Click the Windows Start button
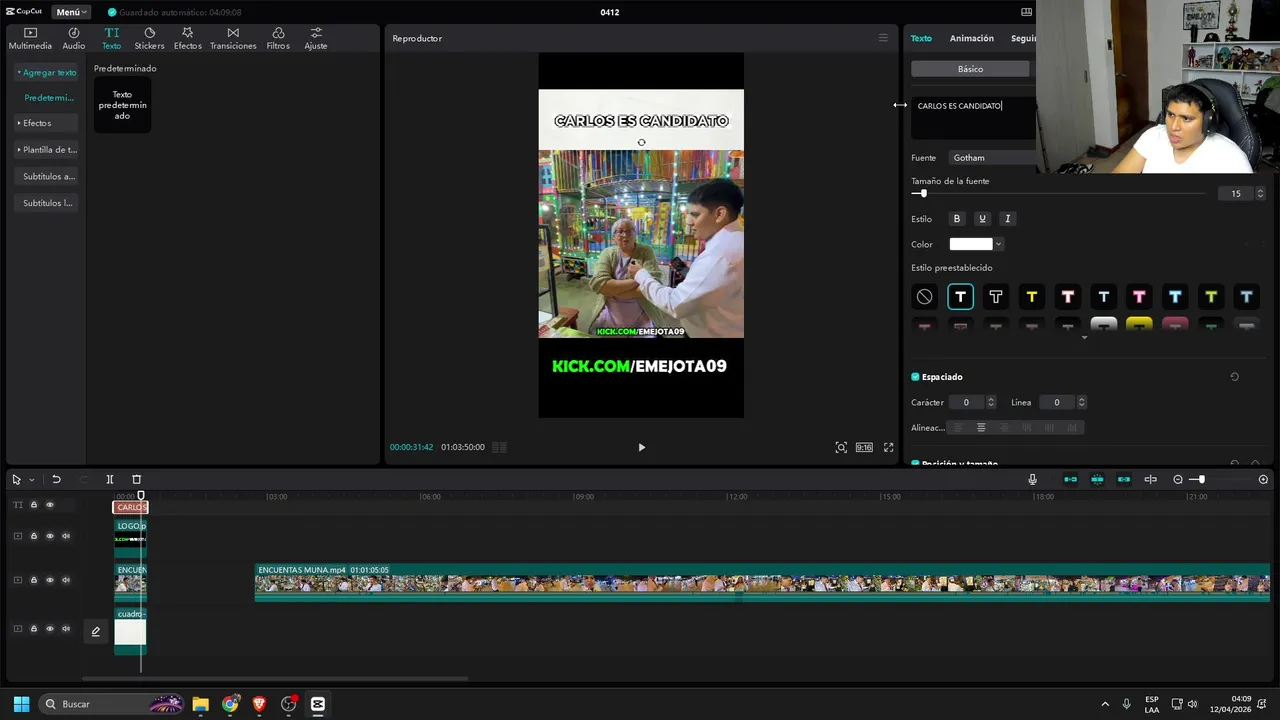Viewport: 1280px width, 720px height. 21,704
